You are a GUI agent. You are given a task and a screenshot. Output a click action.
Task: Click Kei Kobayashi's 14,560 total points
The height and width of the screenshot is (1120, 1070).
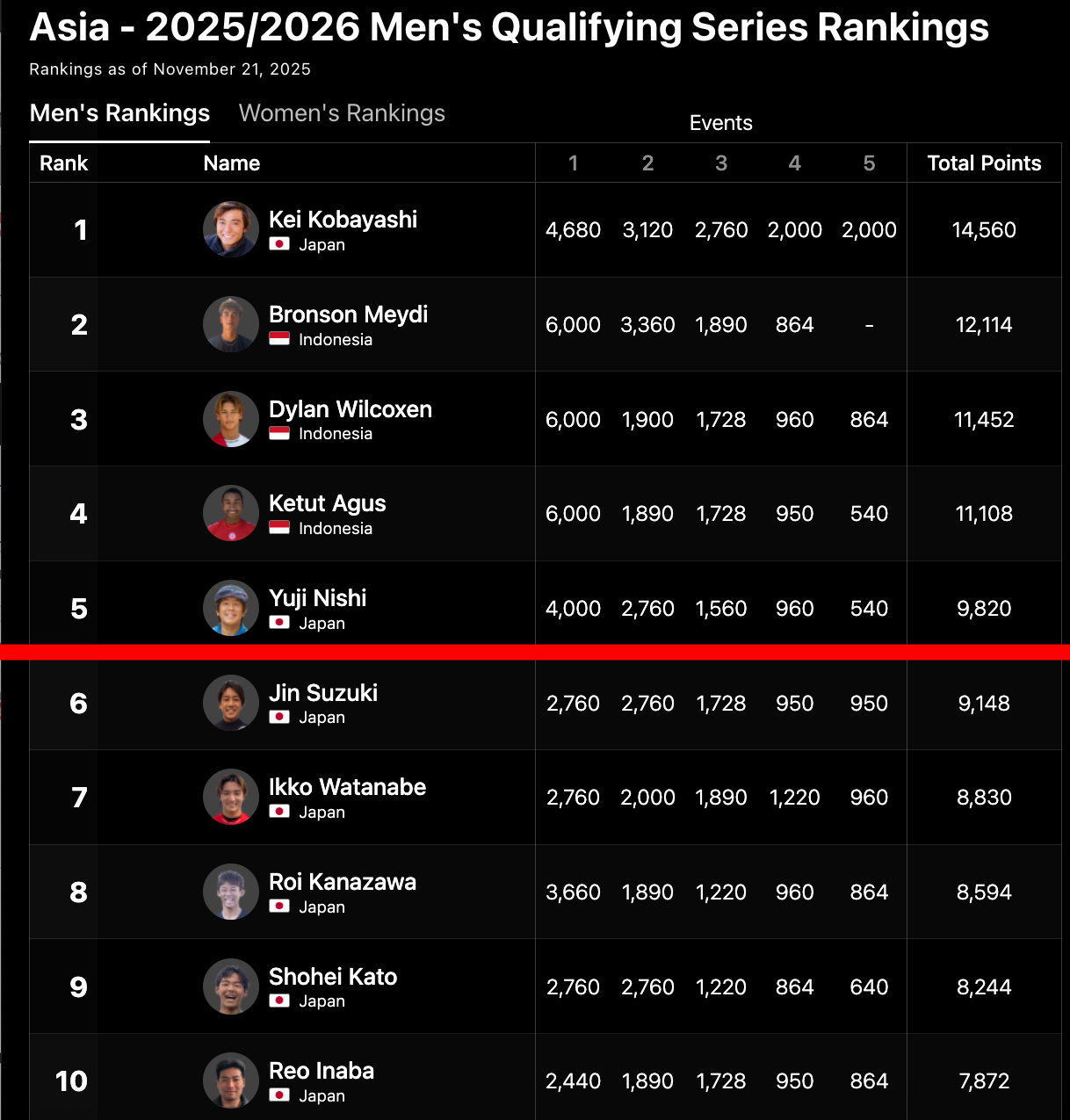(x=984, y=230)
